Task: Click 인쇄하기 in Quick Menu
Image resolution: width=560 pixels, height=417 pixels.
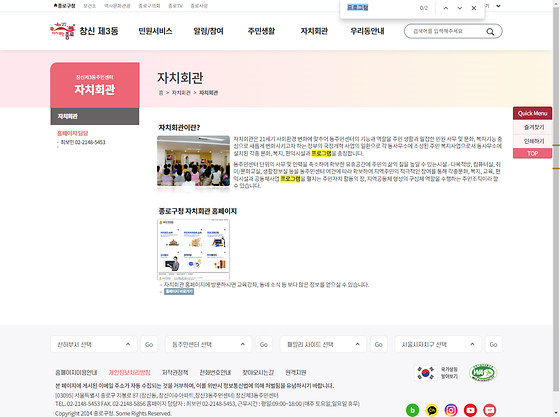Action: 532,141
